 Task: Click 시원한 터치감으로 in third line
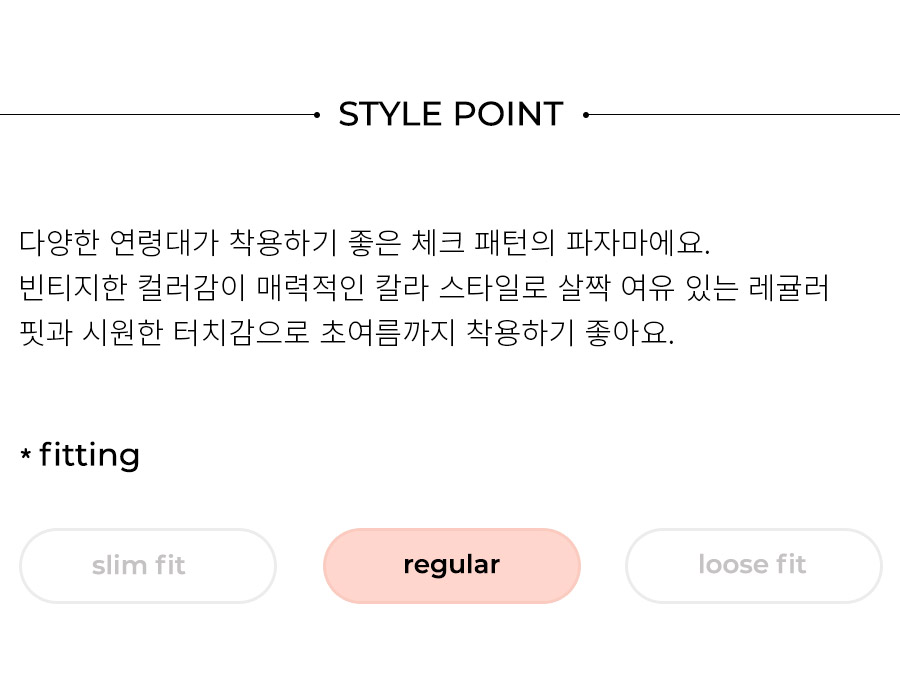196,333
